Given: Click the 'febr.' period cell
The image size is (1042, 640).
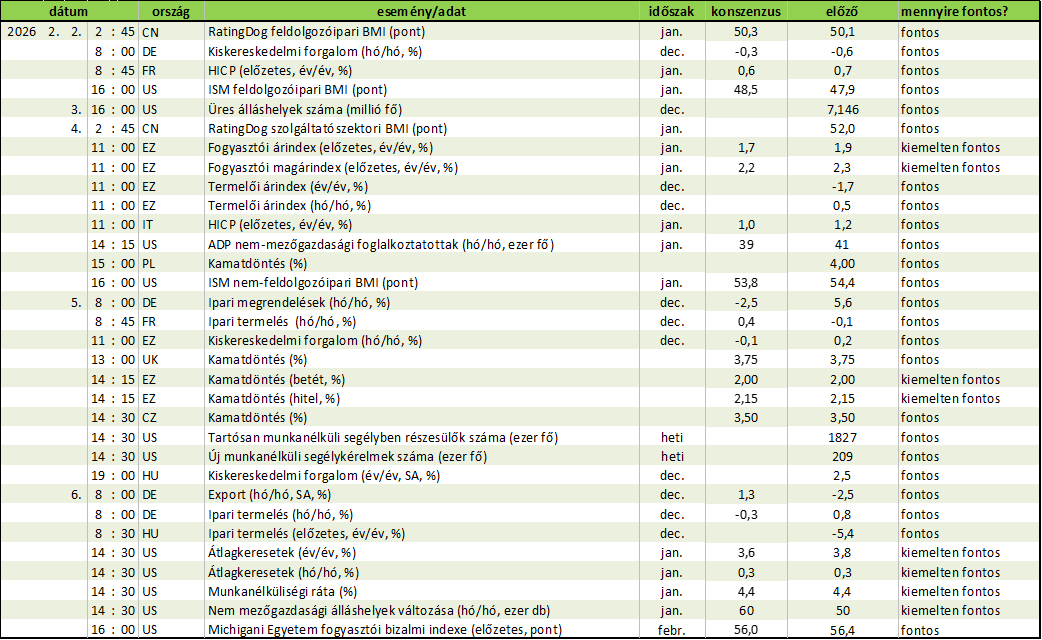Looking at the screenshot, I should pyautogui.click(x=671, y=629).
